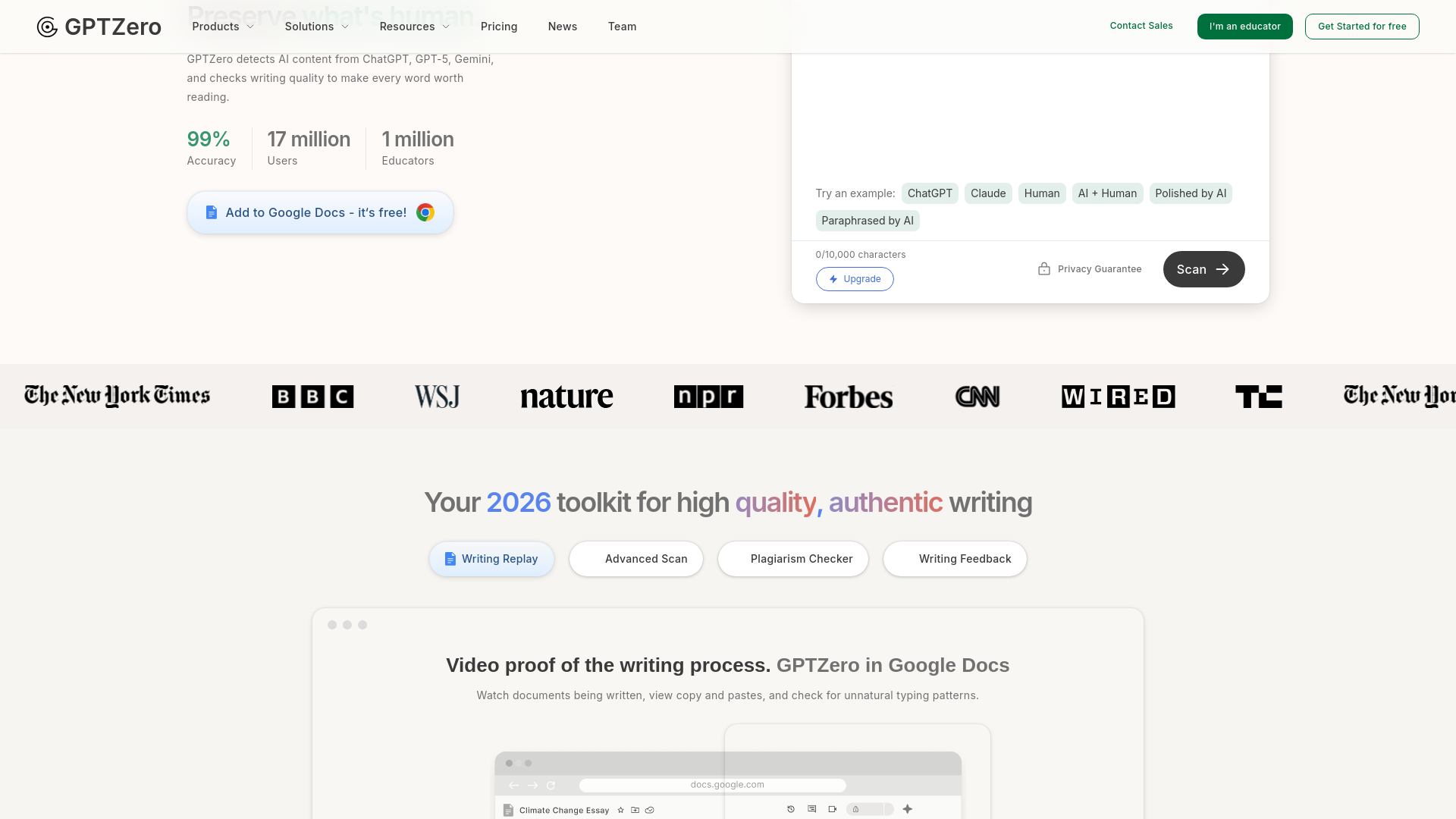Screen dimensions: 1456x819
Task: Load the Paraphrased by AI example
Action: pyautogui.click(x=868, y=221)
